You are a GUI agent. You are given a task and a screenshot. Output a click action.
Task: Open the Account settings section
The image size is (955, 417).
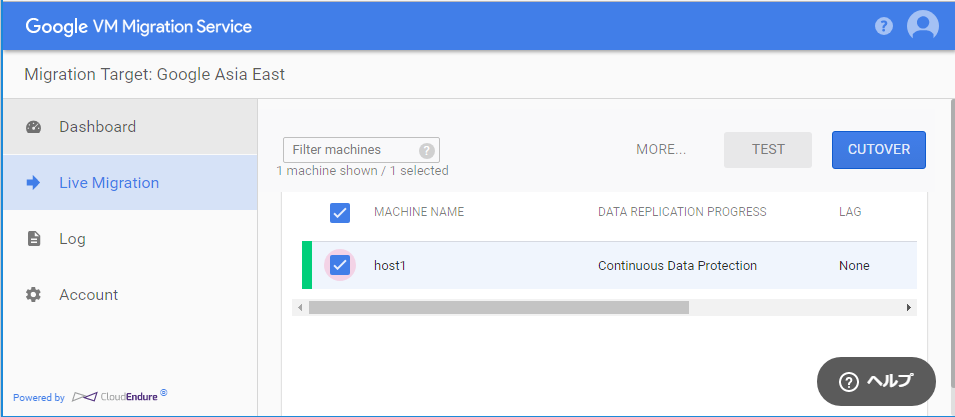click(x=130, y=295)
